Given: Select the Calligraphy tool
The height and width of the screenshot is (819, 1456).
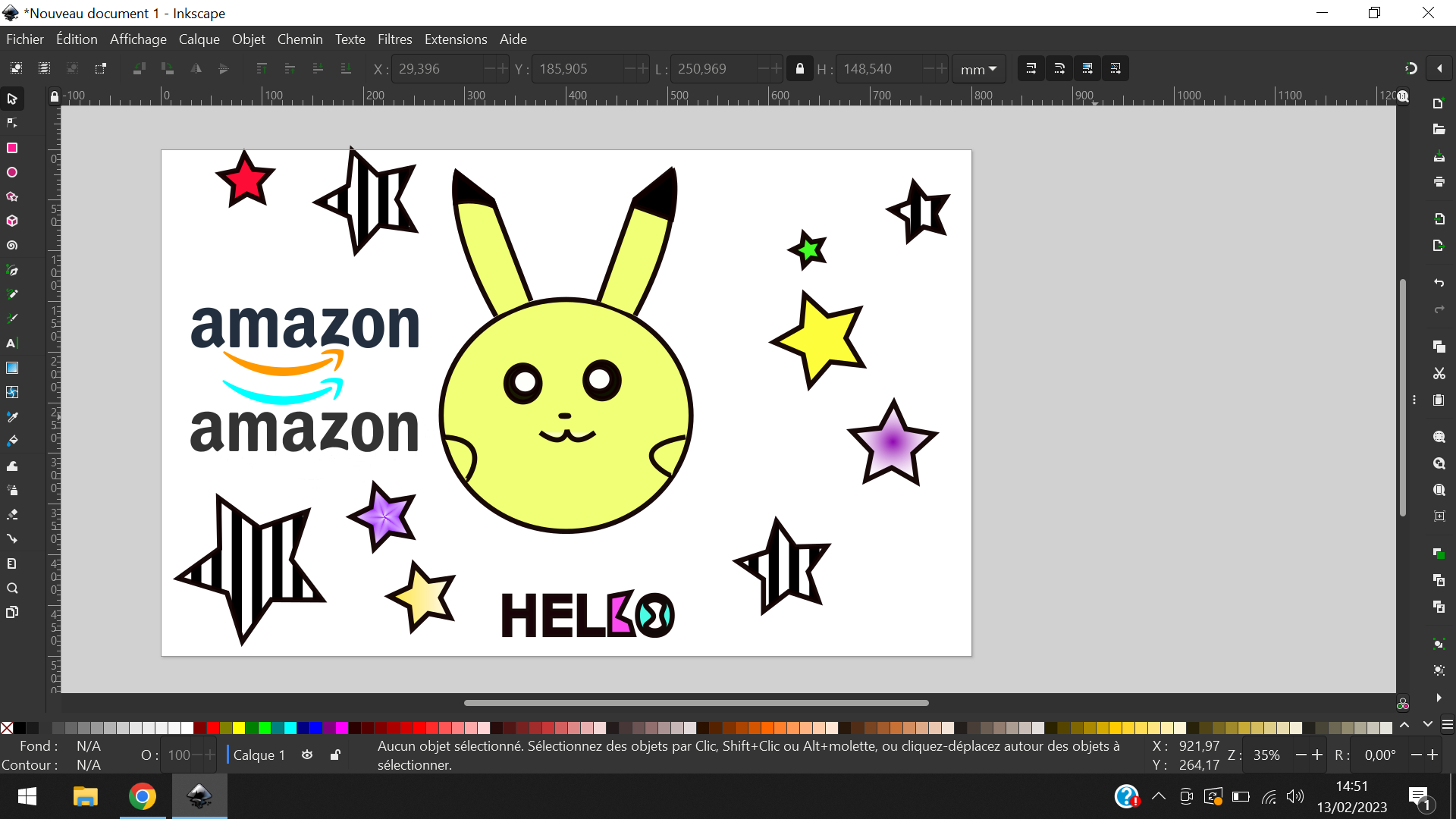Looking at the screenshot, I should pos(12,319).
